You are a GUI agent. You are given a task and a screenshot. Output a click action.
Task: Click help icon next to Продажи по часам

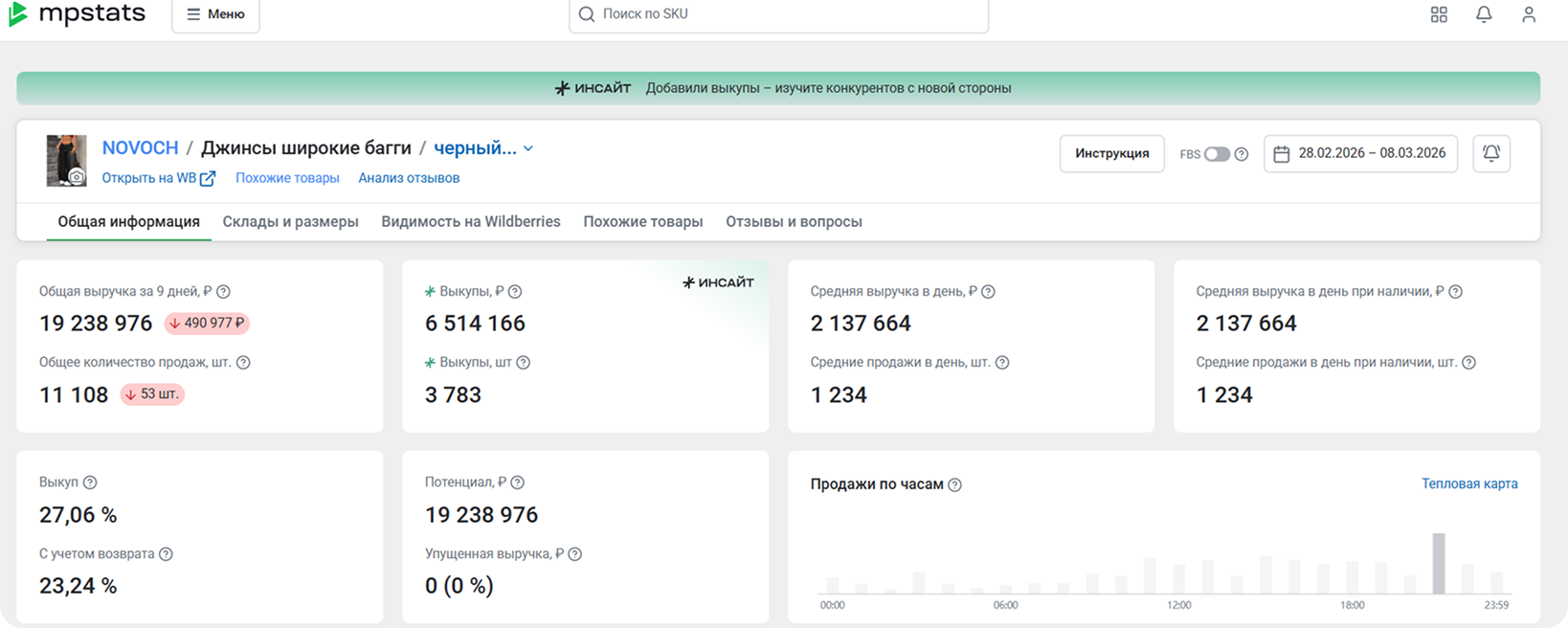coord(954,485)
